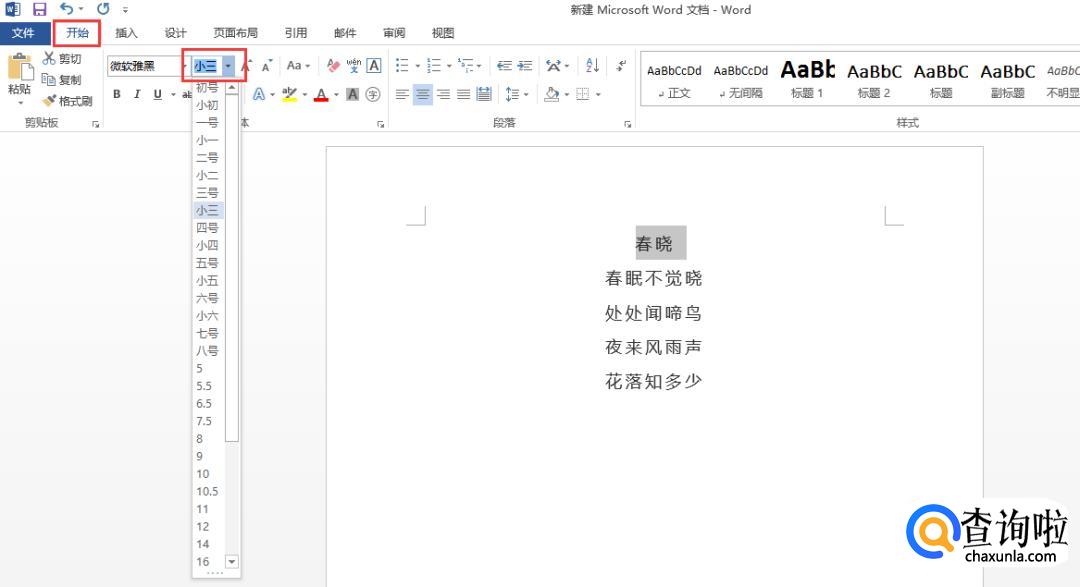This screenshot has width=1080, height=587.
Task: Toggle Italic formatting
Action: (137, 95)
